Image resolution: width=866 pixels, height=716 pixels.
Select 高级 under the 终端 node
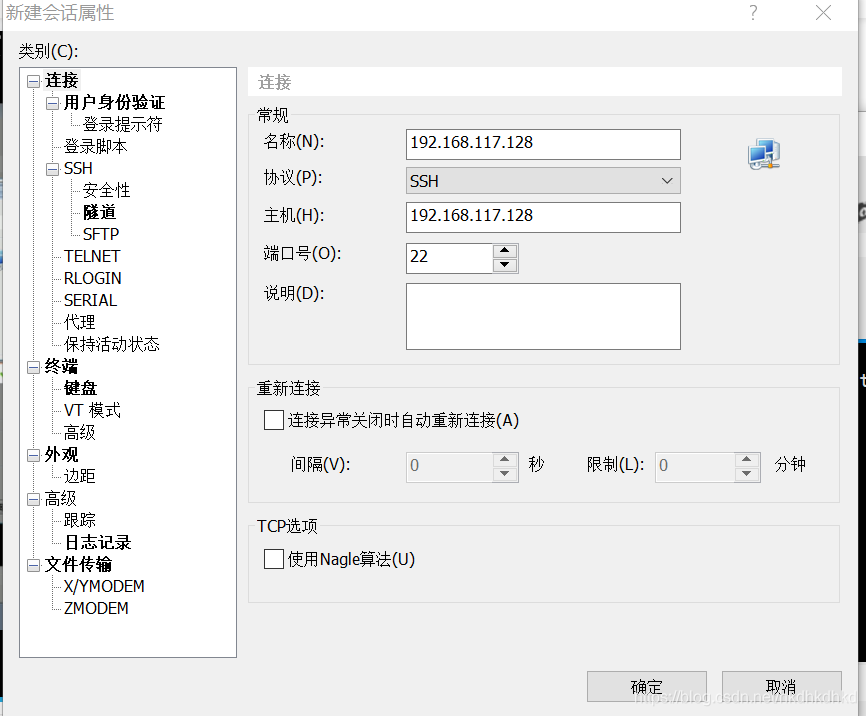80,433
